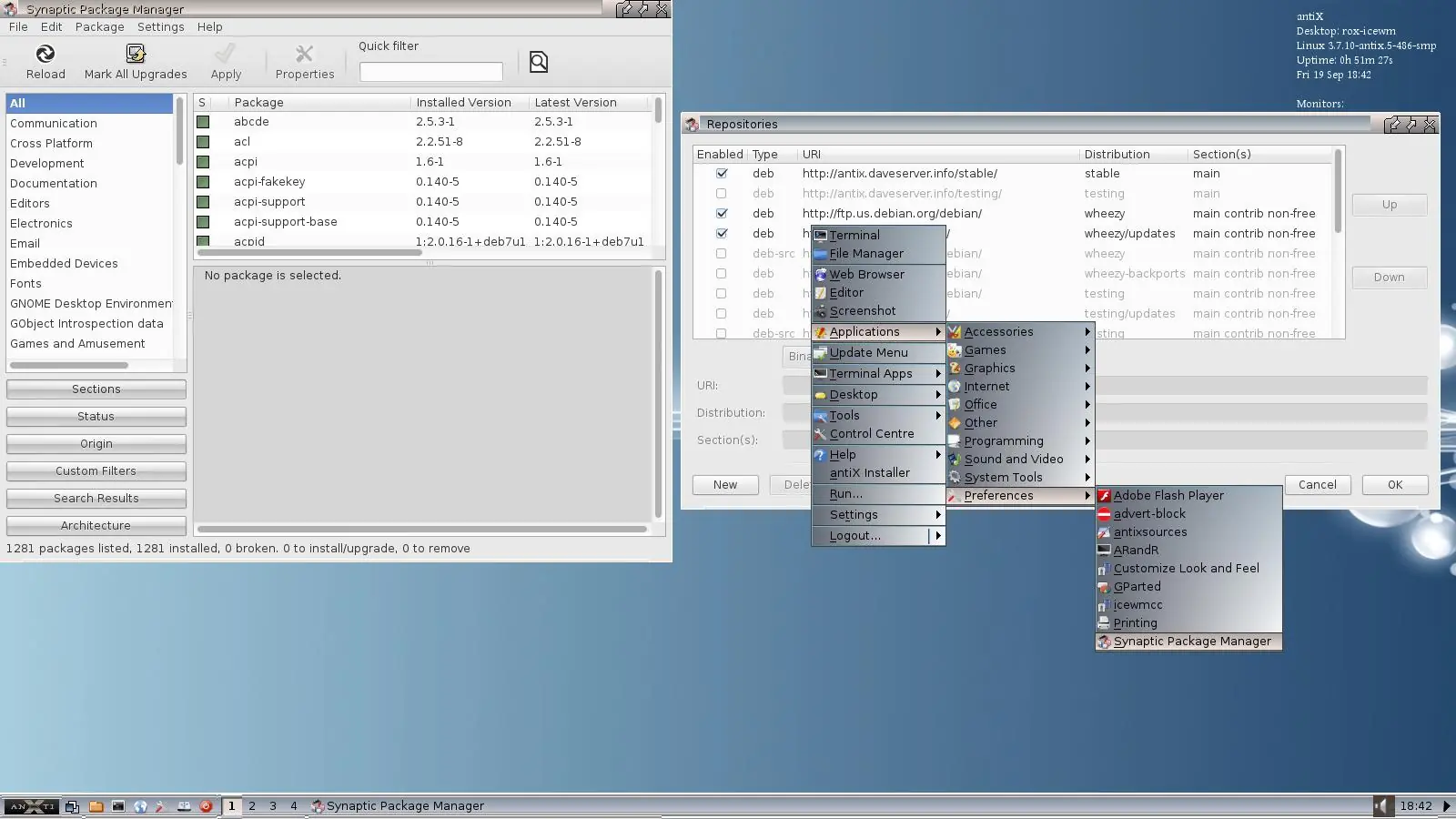Expand the Logout submenu arrow
The height and width of the screenshot is (819, 1456).
[938, 537]
